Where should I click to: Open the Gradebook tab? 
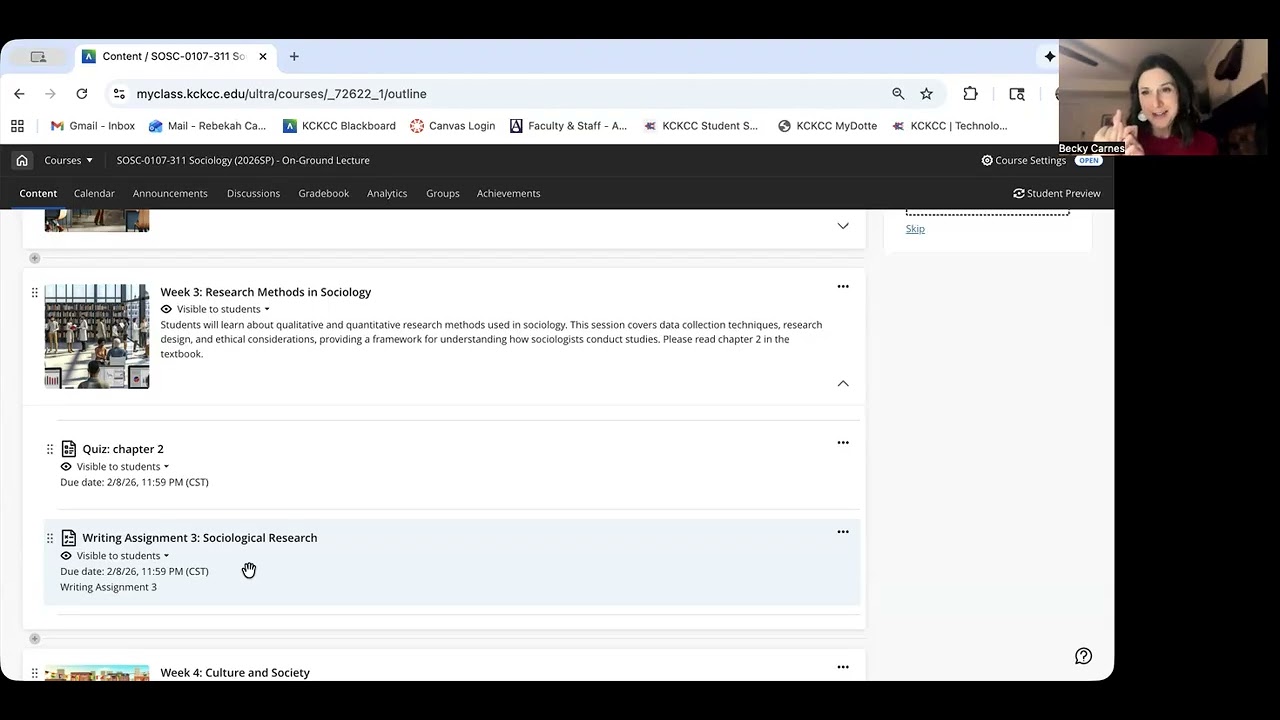point(323,193)
